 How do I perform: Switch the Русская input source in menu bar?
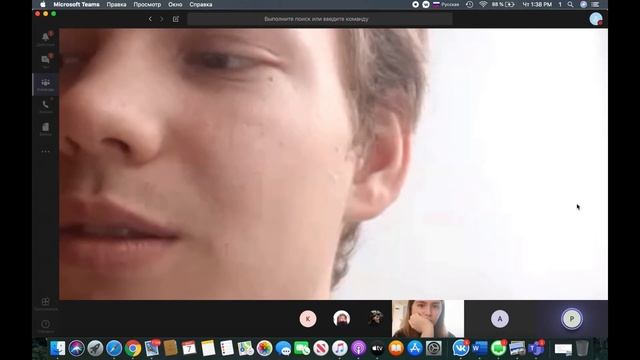pos(446,4)
